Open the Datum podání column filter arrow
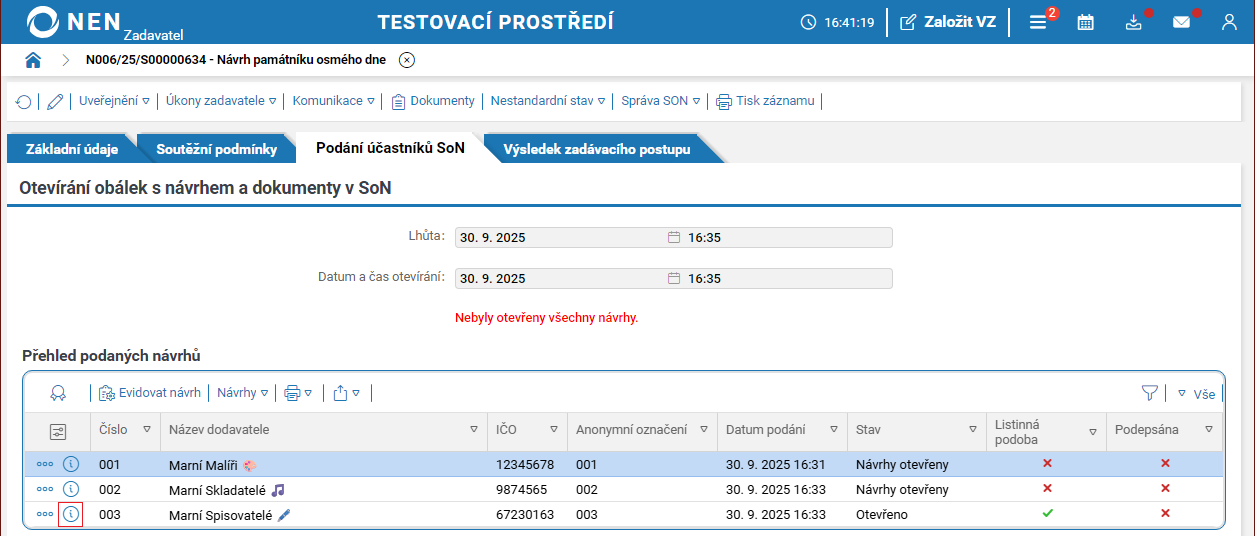The width and height of the screenshot is (1255, 536). tap(834, 430)
